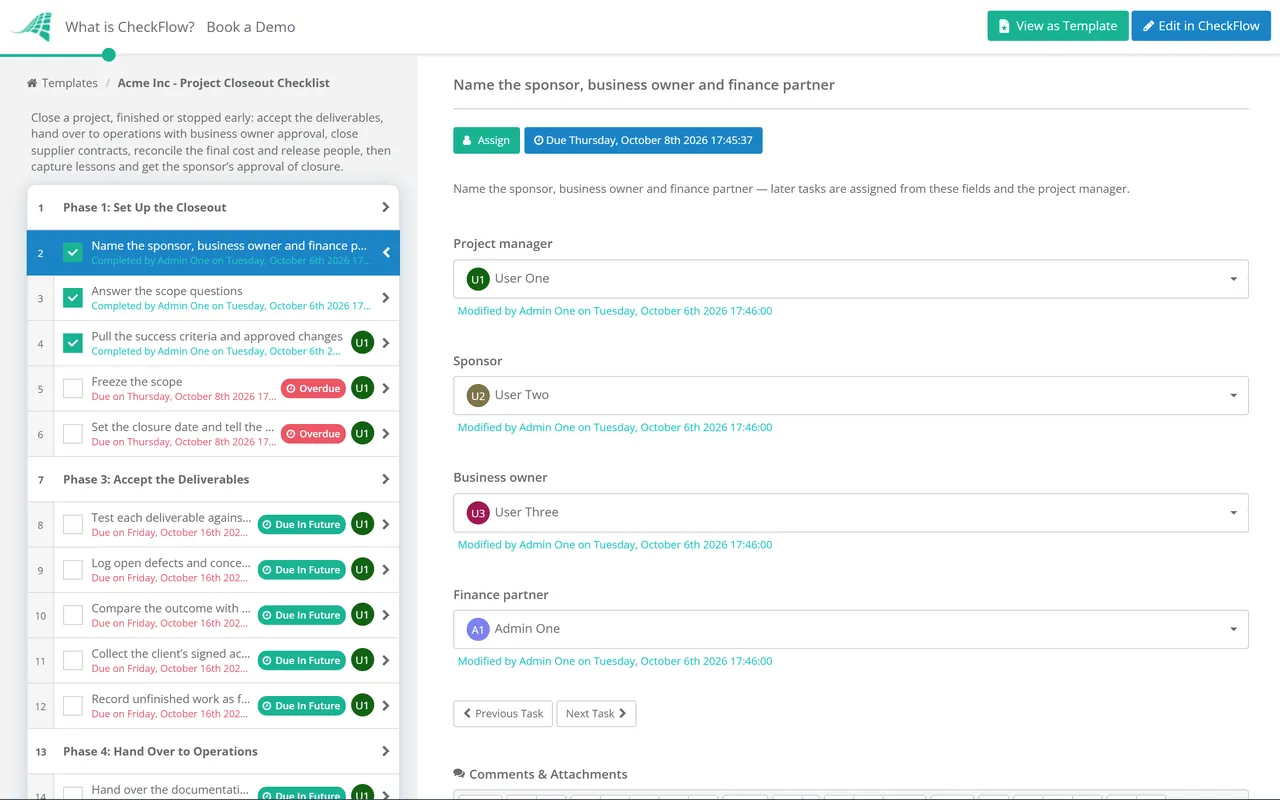Click U1 avatar on Record unfinished work row
Image resolution: width=1280 pixels, height=800 pixels.
[x=362, y=706]
